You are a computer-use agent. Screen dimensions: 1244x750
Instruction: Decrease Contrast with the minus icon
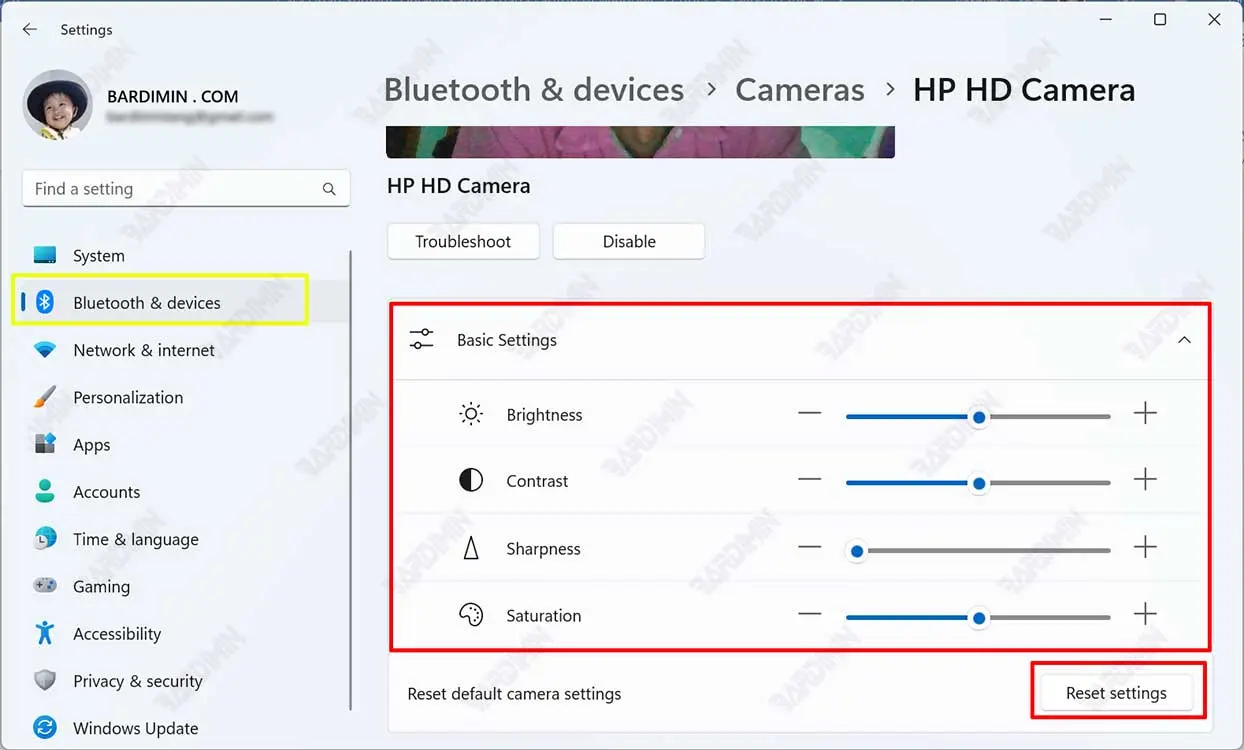pyautogui.click(x=809, y=480)
